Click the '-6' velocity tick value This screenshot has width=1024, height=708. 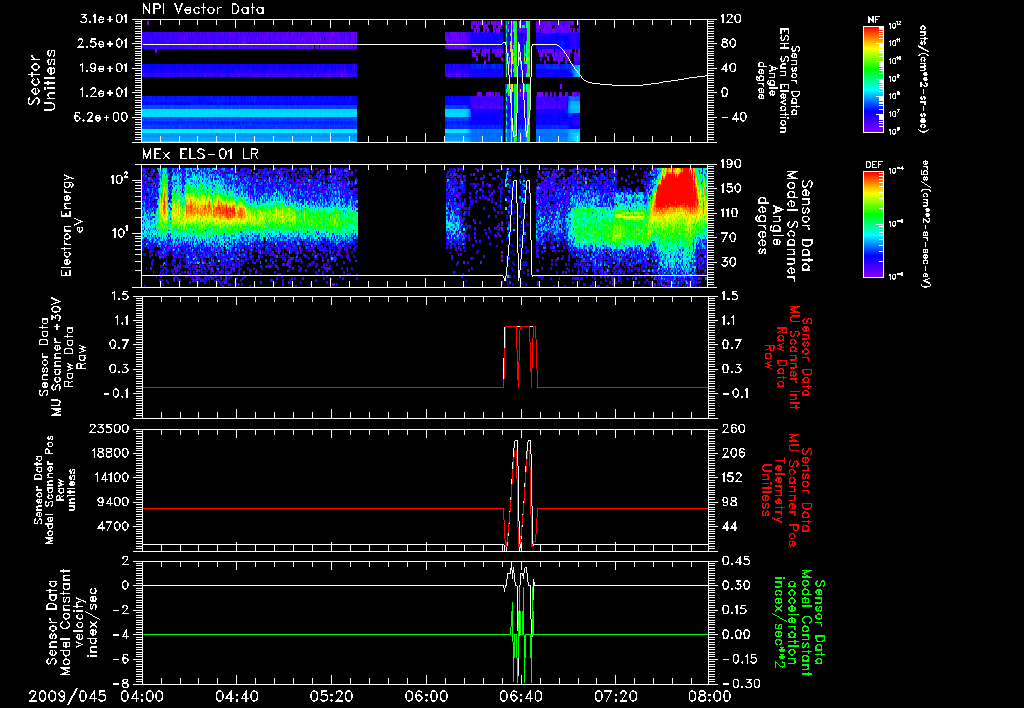tap(121, 659)
